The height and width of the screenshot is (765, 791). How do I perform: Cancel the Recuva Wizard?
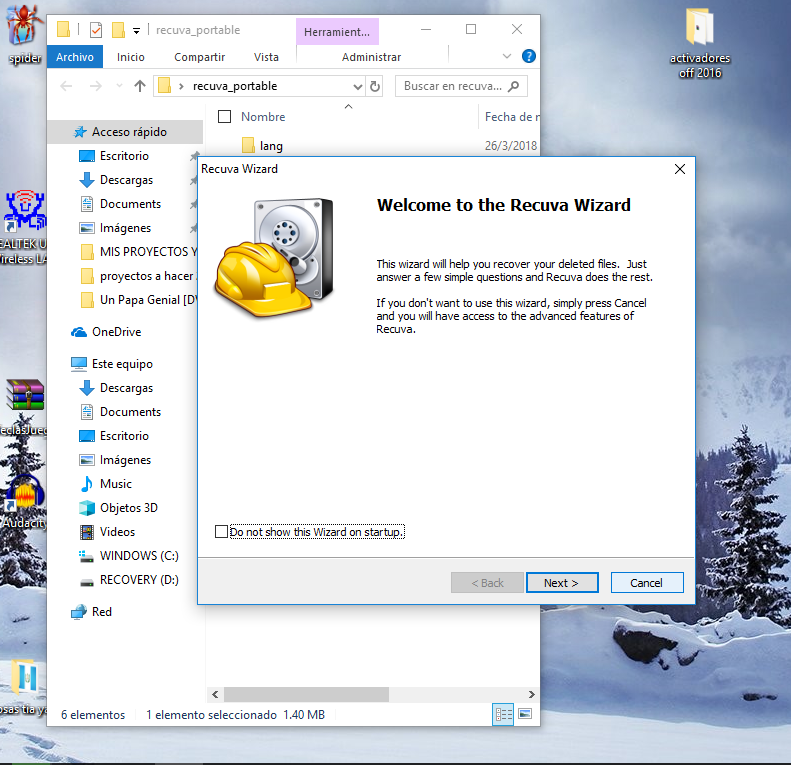(x=647, y=583)
